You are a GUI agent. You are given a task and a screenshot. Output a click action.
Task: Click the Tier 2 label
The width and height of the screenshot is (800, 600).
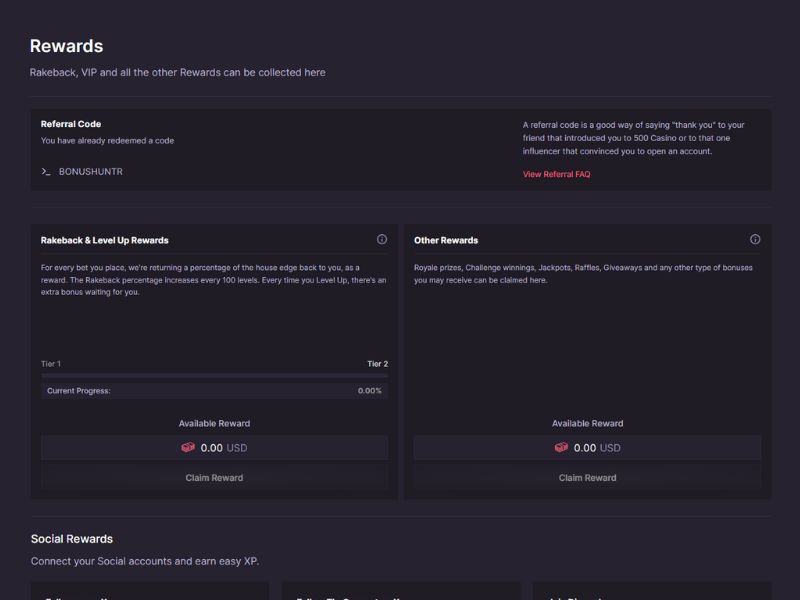378,364
